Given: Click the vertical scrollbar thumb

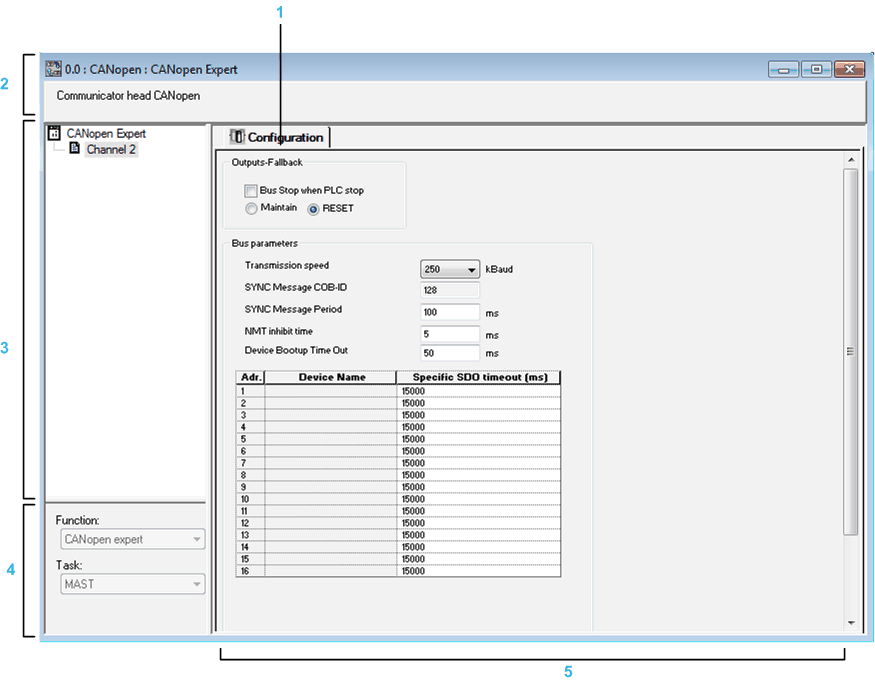Looking at the screenshot, I should 850,352.
